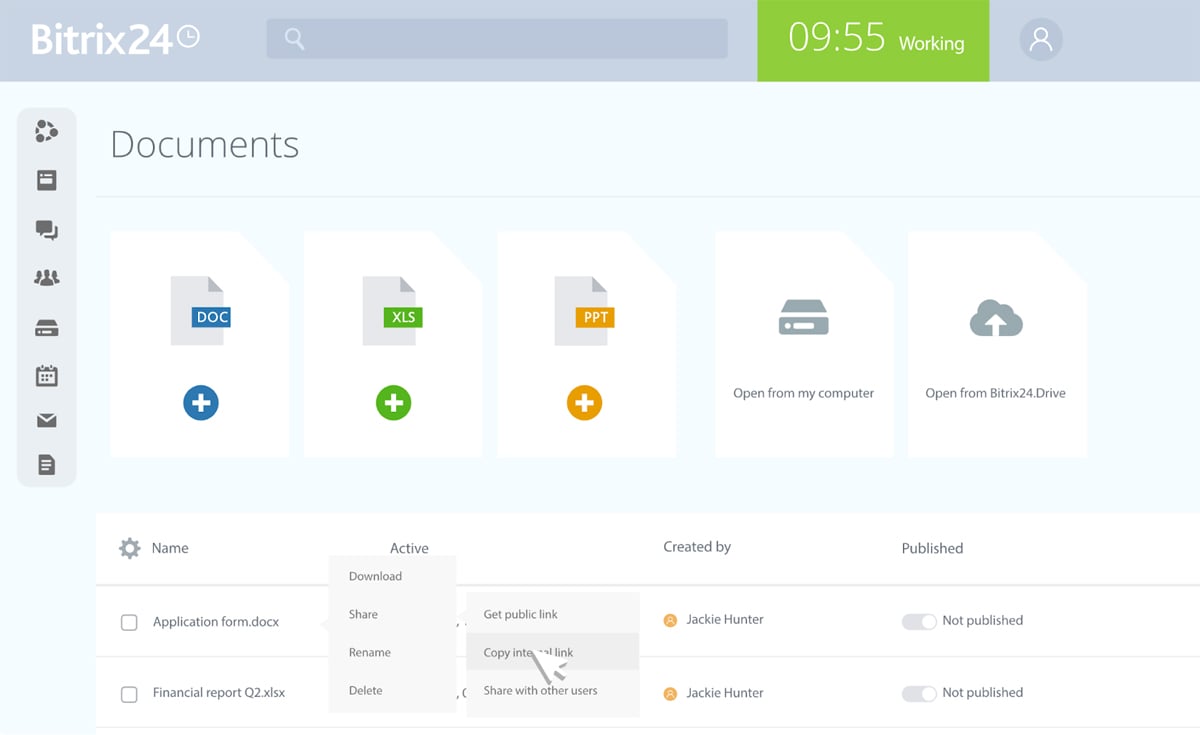The height and width of the screenshot is (735, 1200).
Task: Create a new DOC document
Action: point(200,402)
